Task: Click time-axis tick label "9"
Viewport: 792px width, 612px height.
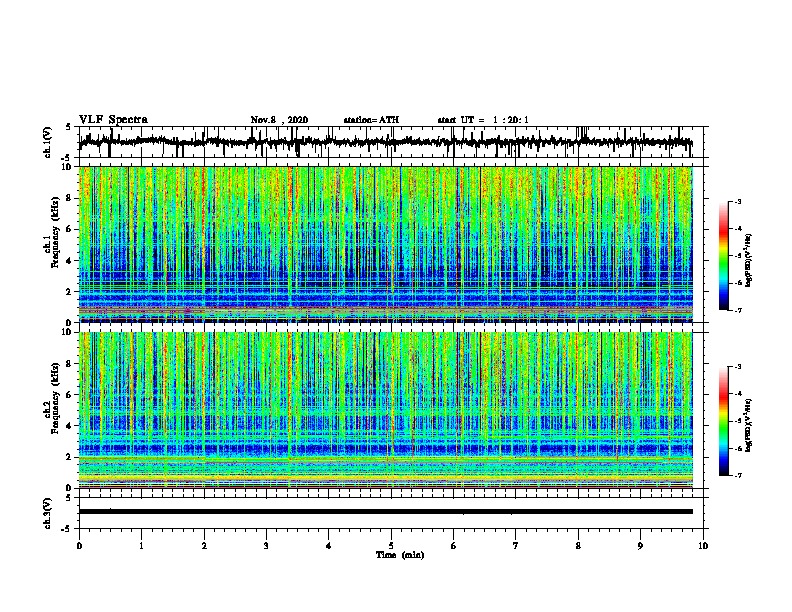Action: (x=640, y=545)
